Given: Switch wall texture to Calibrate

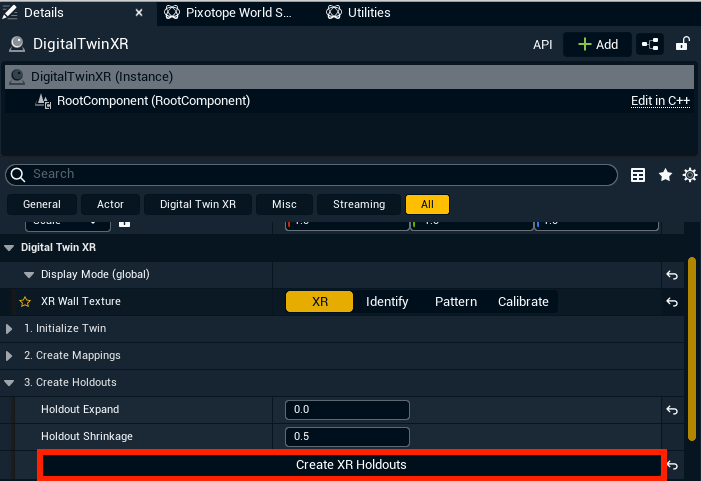Looking at the screenshot, I should [x=523, y=302].
